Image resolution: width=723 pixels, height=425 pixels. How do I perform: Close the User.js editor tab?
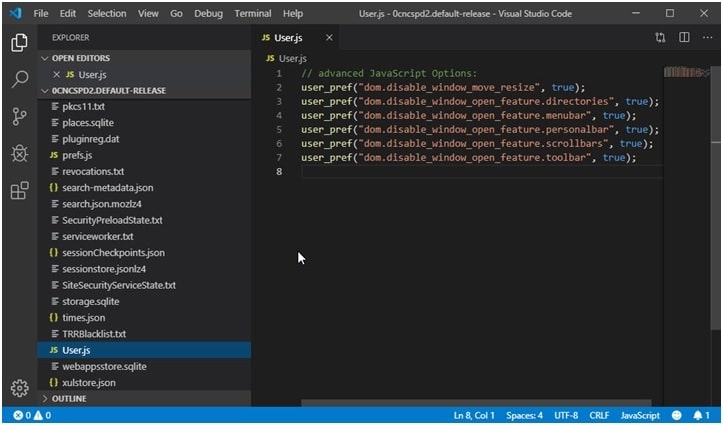[329, 38]
